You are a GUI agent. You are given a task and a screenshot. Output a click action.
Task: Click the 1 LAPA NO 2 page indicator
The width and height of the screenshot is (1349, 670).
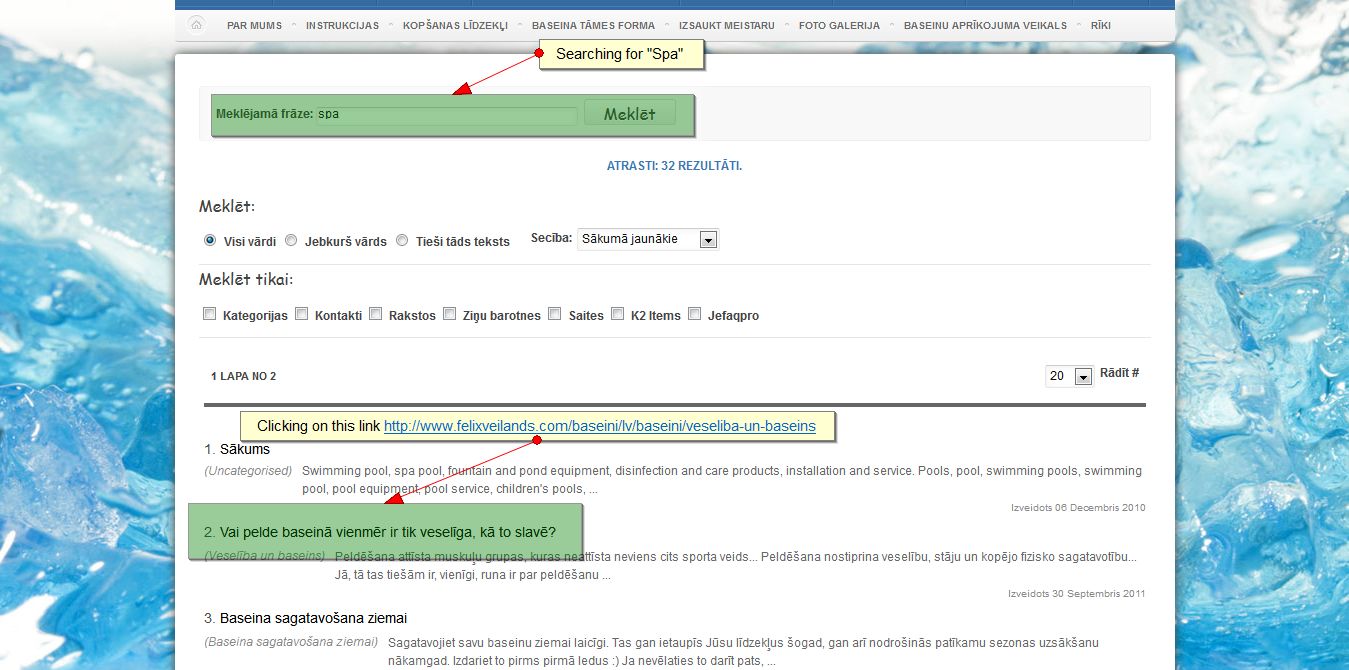243,376
